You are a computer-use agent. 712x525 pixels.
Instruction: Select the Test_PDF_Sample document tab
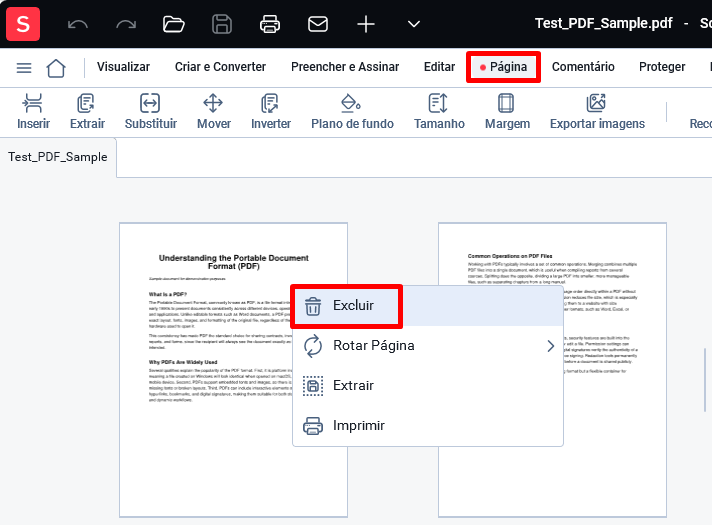(x=58, y=157)
